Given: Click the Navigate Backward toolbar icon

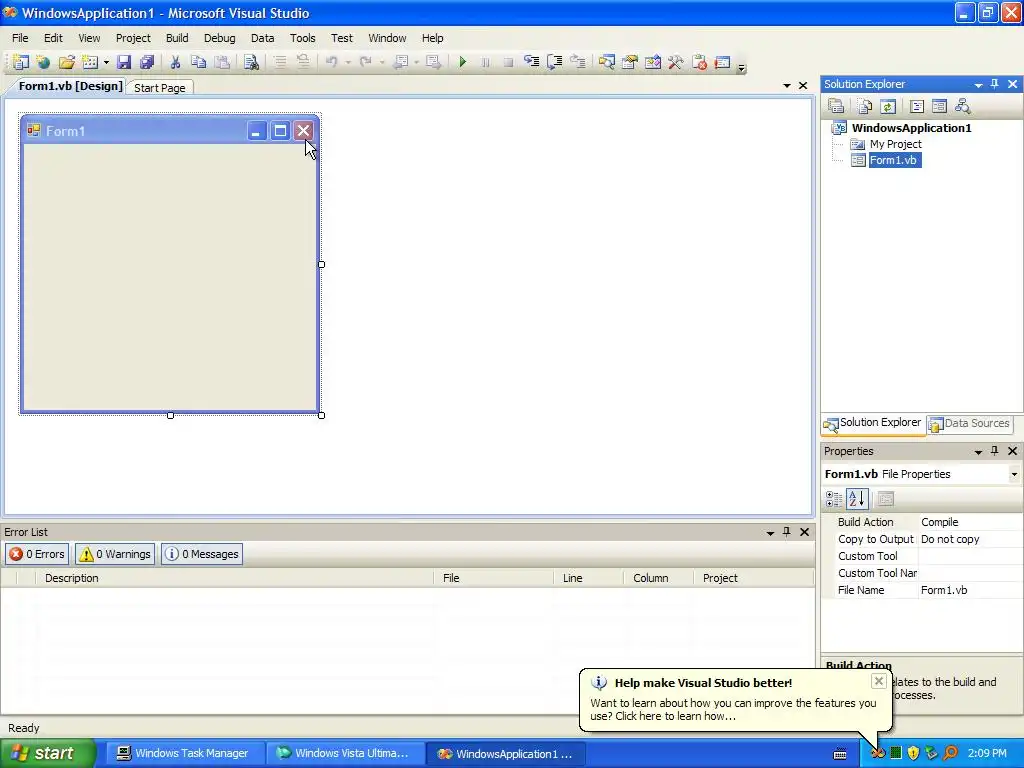Looking at the screenshot, I should coord(401,62).
